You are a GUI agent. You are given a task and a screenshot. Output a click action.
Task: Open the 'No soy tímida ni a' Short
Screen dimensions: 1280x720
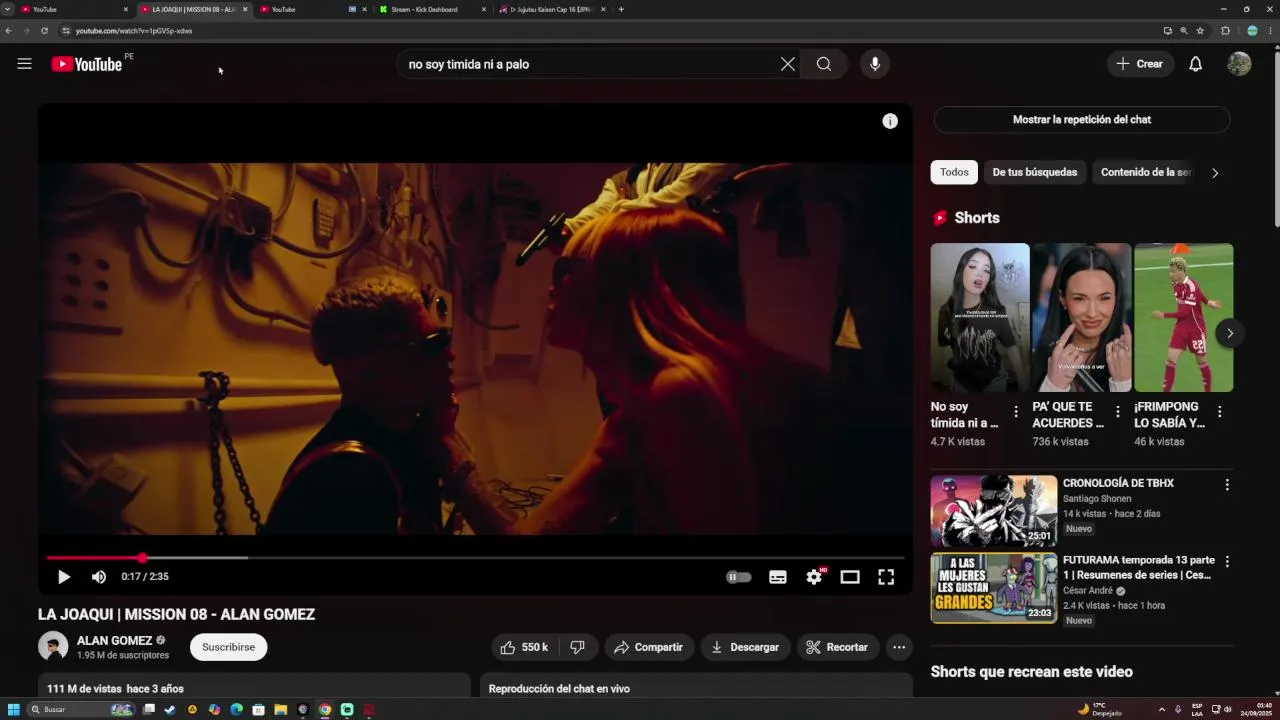[980, 318]
